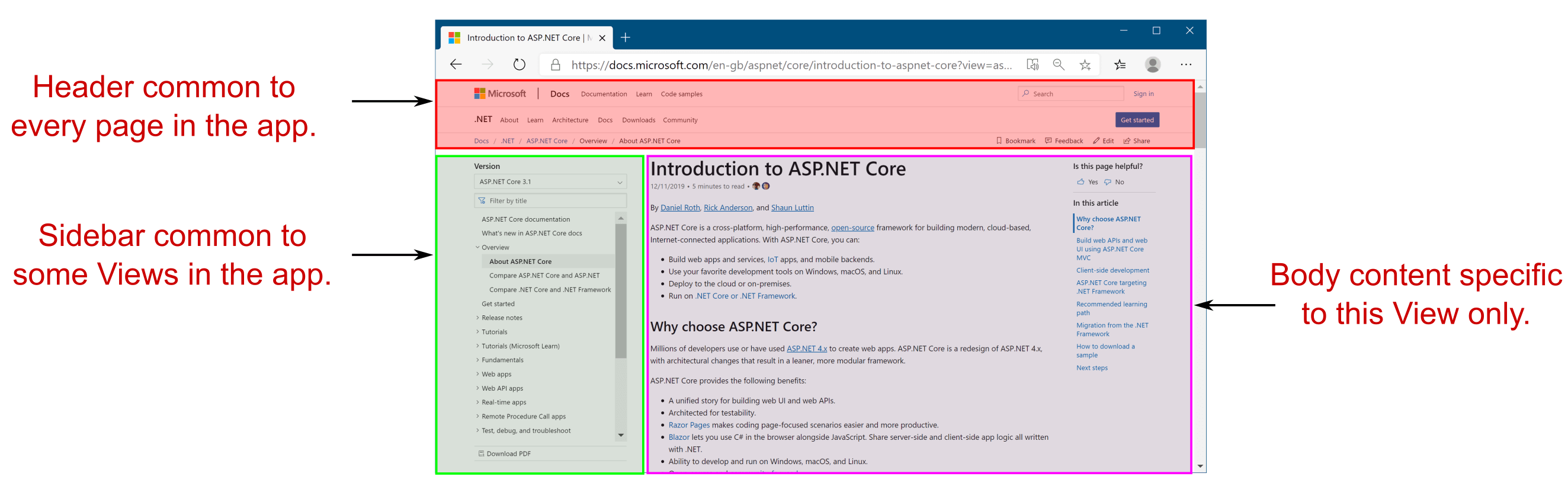Screen dimensions: 1568x489
Task: Expand the Fundamentals node
Action: (477, 360)
